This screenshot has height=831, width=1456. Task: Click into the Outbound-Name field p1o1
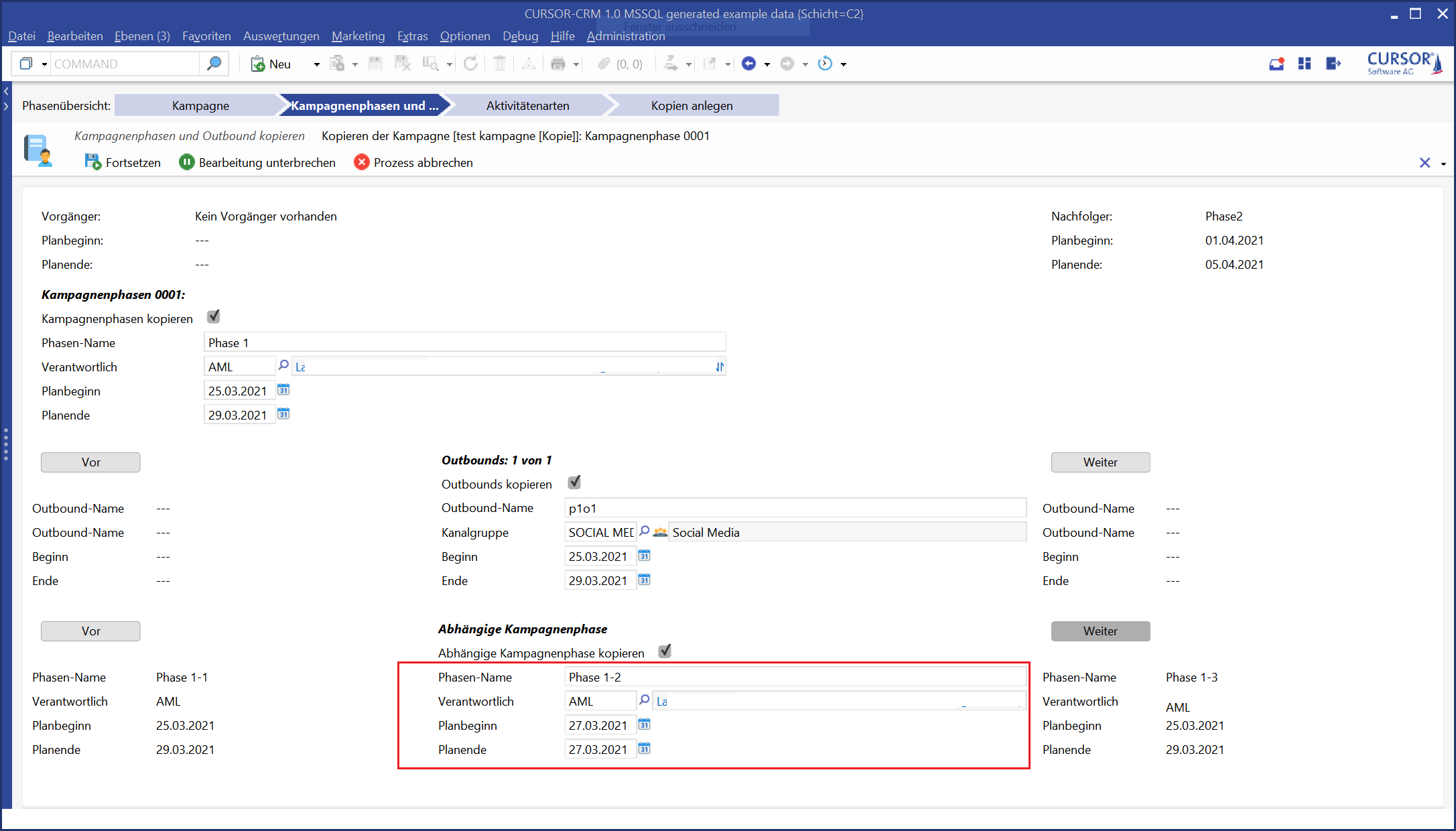click(x=795, y=508)
